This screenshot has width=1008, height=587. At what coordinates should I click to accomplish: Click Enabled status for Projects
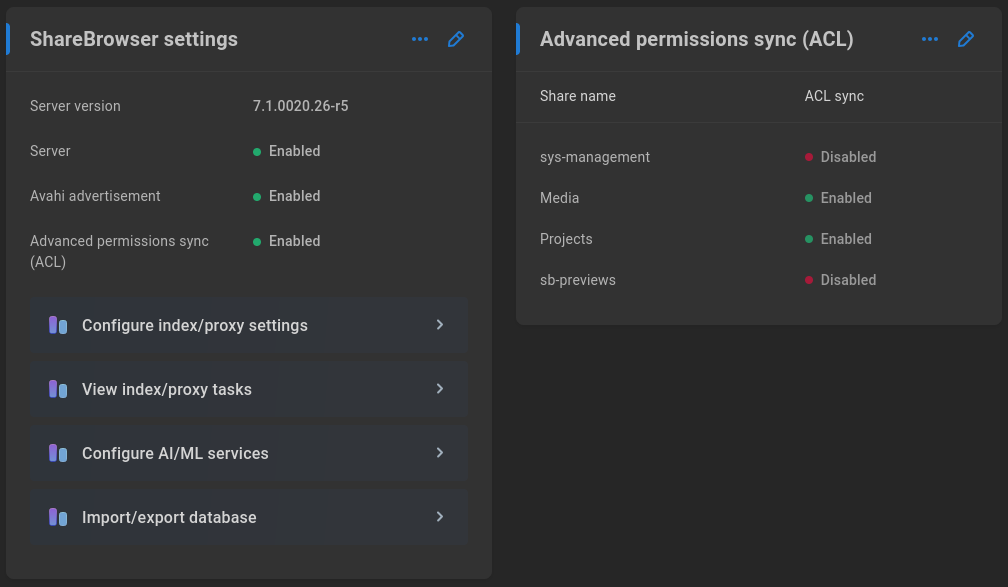tap(846, 239)
